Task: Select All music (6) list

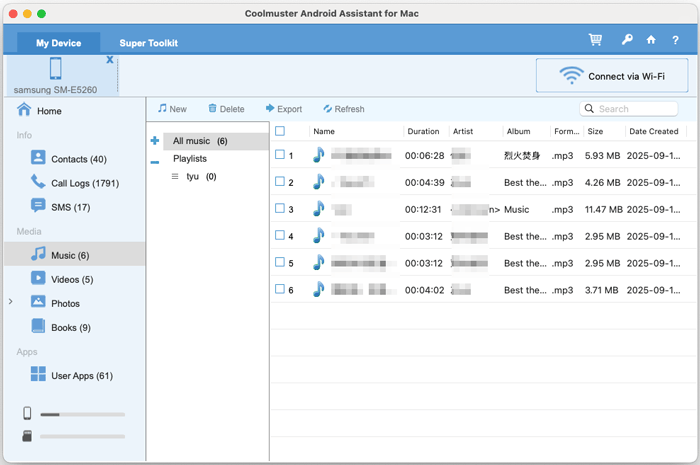Action: [216, 141]
